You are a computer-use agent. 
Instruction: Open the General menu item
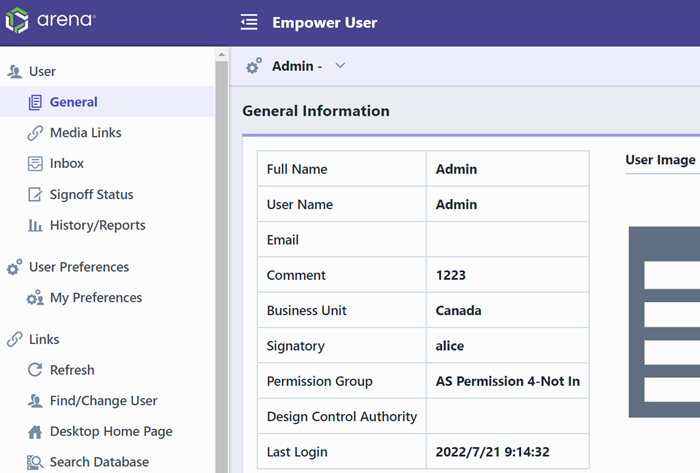click(x=107, y=102)
